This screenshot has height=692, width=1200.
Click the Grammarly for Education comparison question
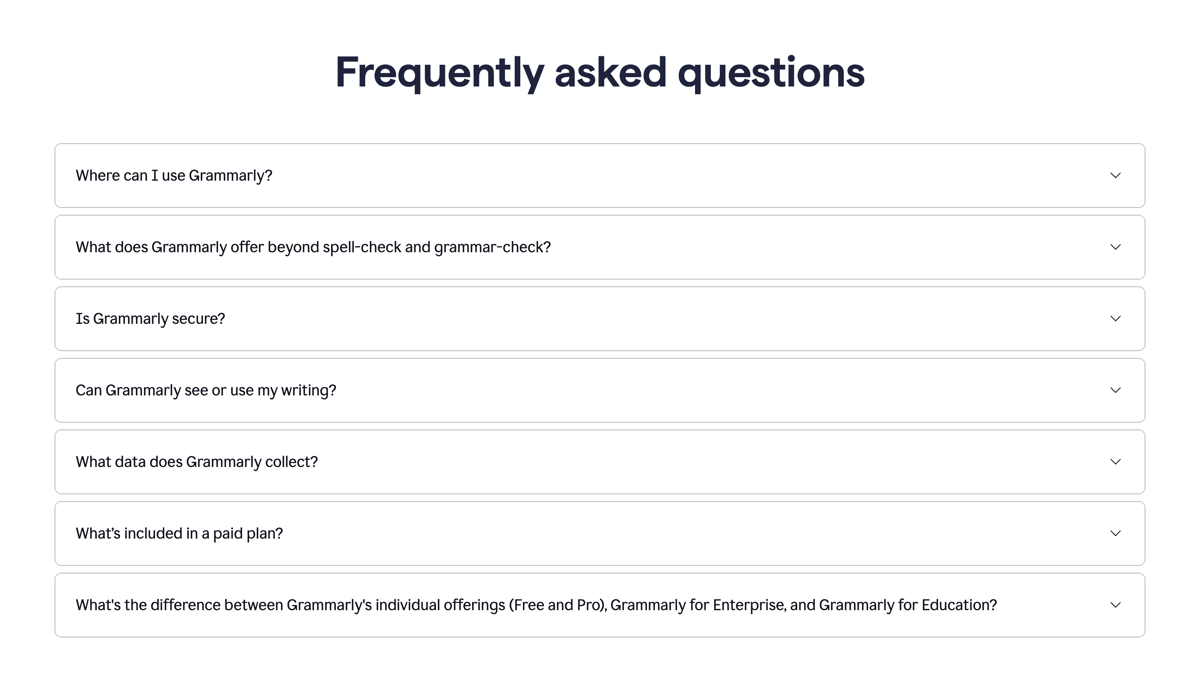pyautogui.click(x=536, y=605)
